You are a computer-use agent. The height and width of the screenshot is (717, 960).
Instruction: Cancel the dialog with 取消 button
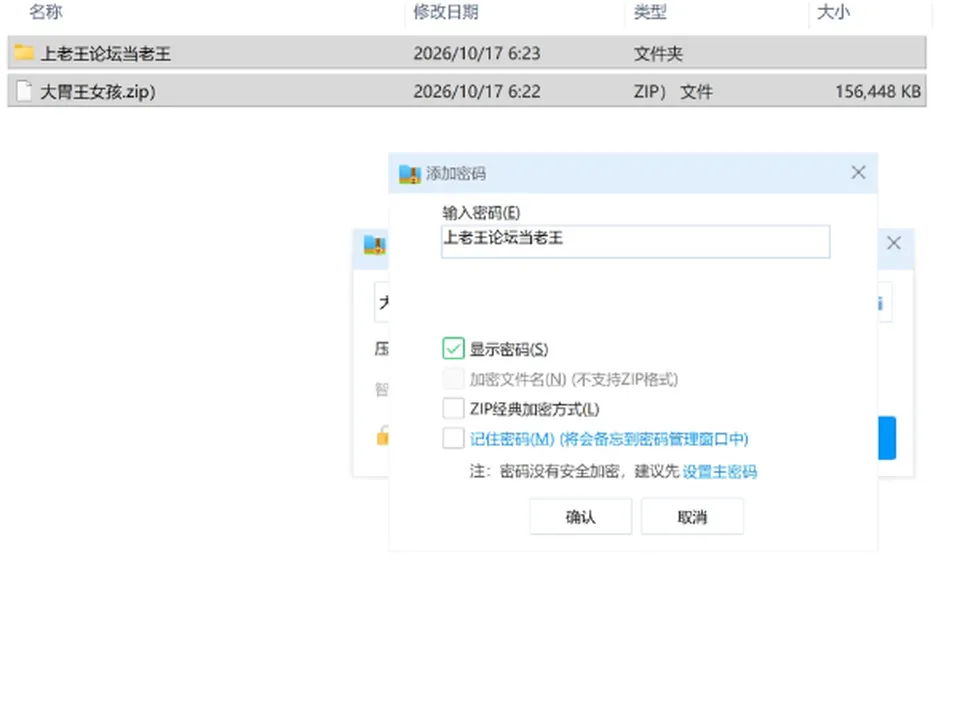coord(692,517)
